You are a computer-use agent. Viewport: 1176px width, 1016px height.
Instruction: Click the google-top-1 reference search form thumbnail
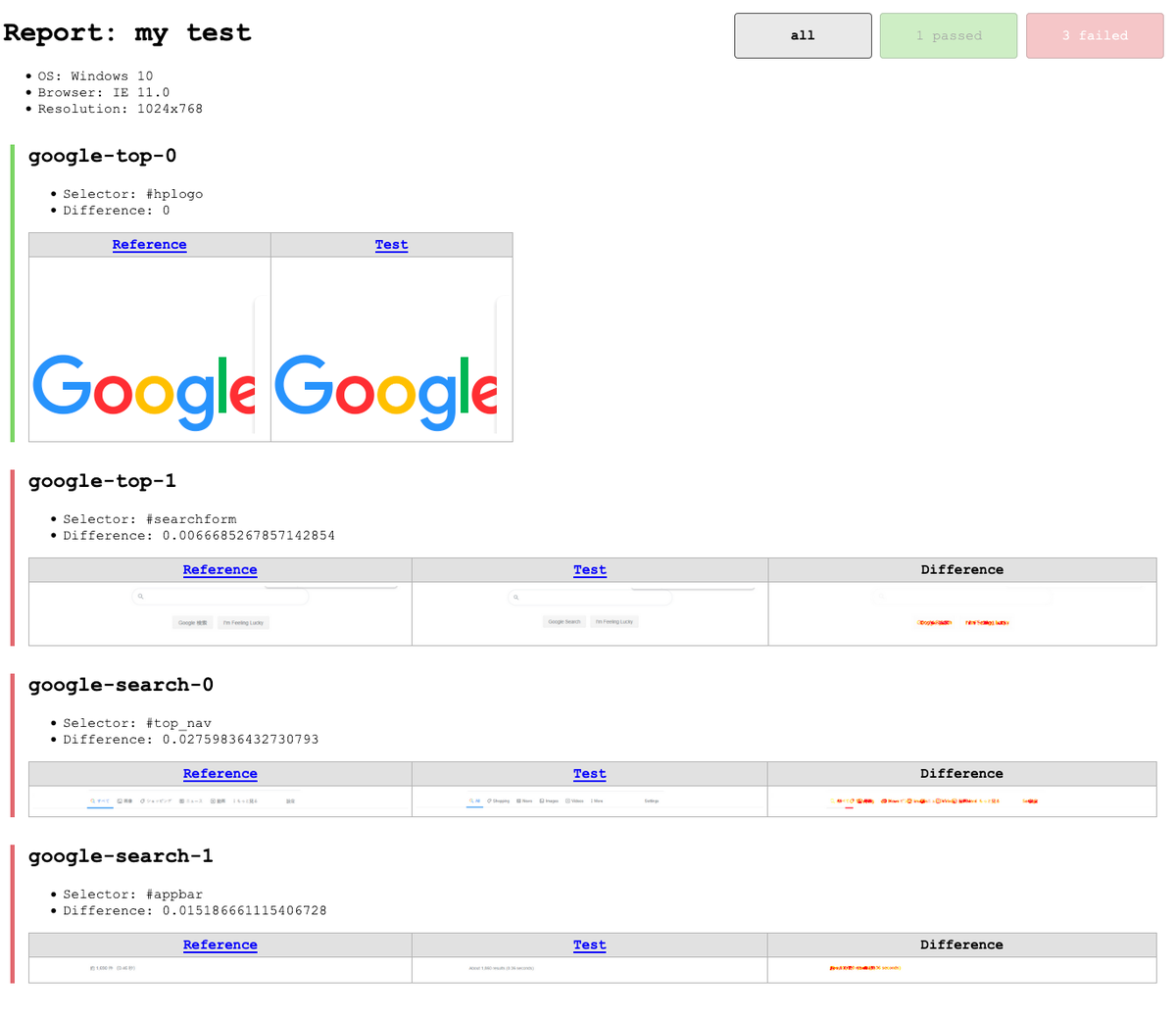pos(220,613)
